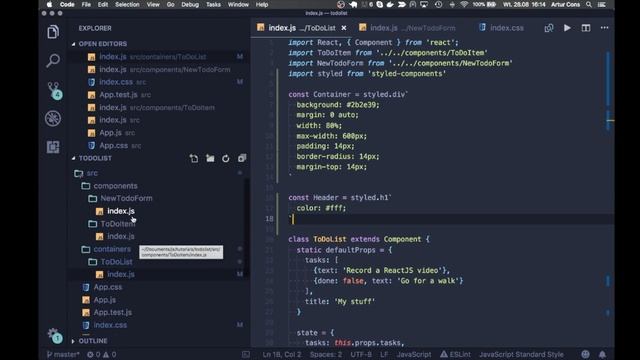Close the index.js ToDoList tab
Screen dimensions: 640x360
click(x=344, y=28)
